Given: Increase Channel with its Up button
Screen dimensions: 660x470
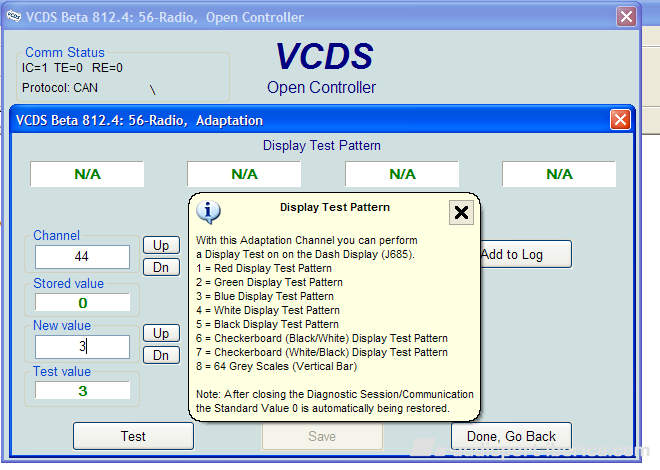Looking at the screenshot, I should tap(161, 245).
